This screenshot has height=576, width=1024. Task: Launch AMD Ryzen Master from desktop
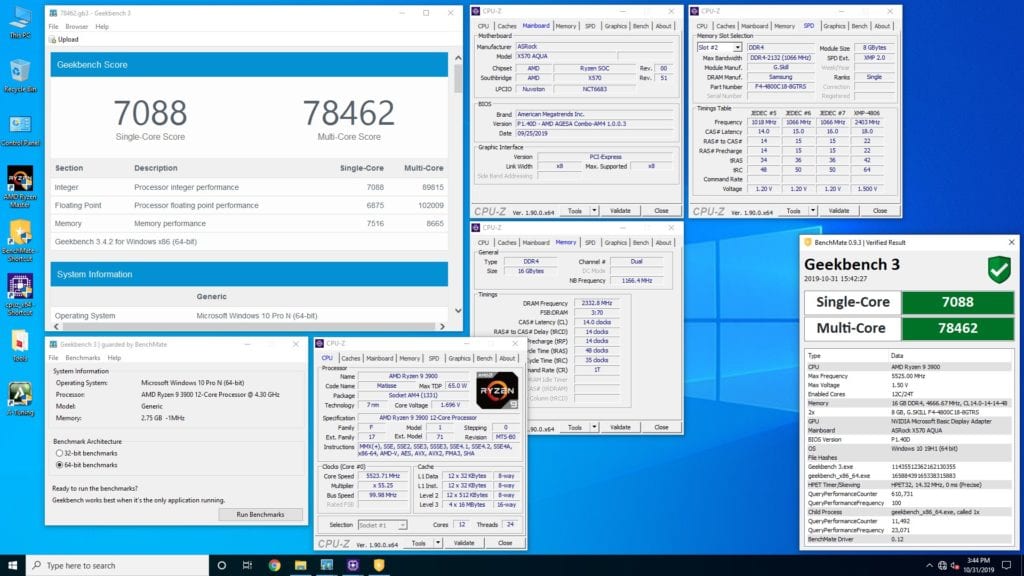point(20,186)
